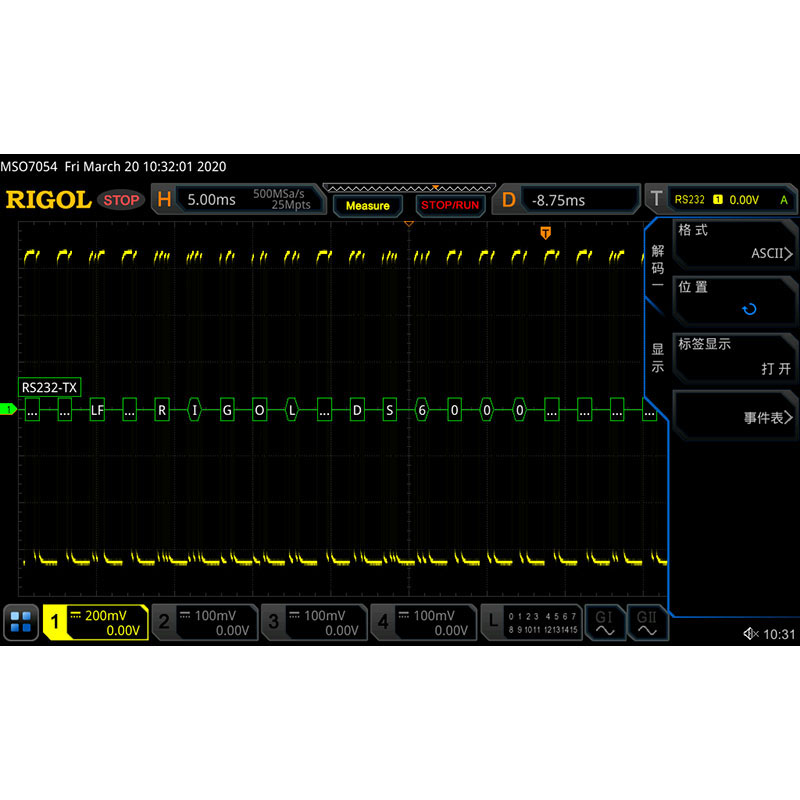Click decoded packet G
800x800 pixels.
pos(227,410)
